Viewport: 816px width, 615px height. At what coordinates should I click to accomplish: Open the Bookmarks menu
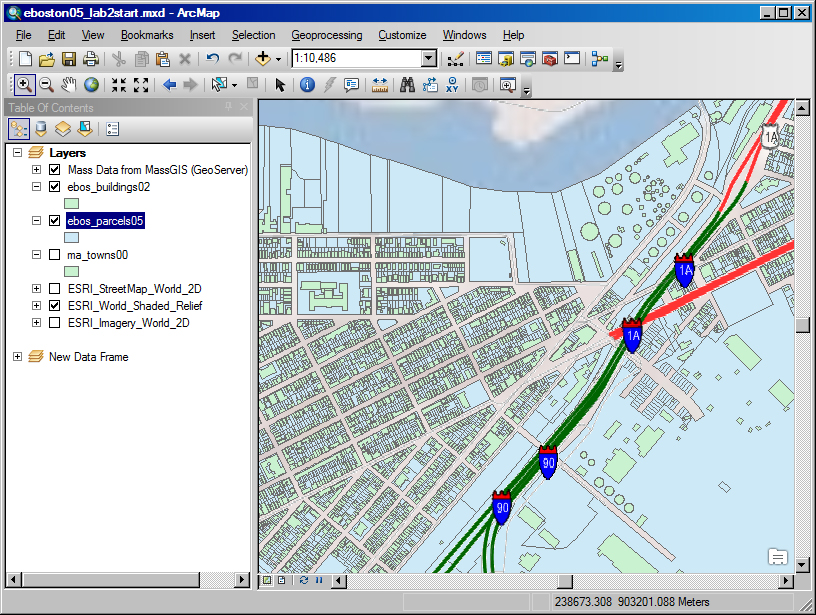tap(147, 35)
